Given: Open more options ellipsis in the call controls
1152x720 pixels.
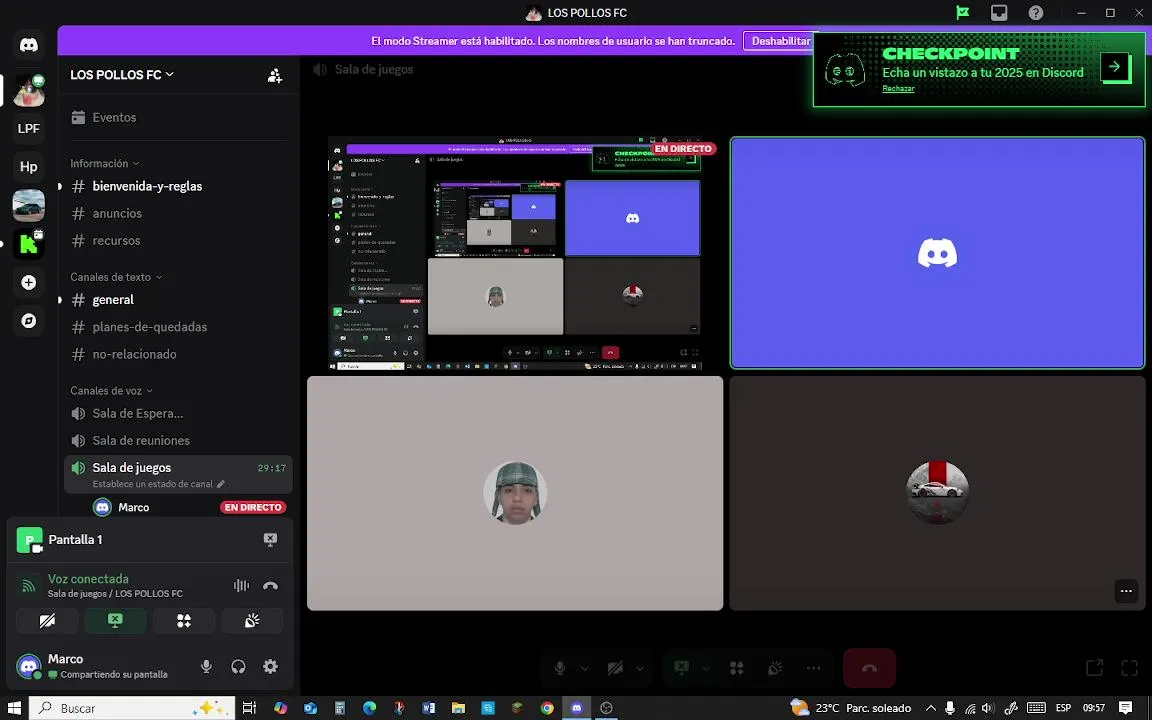Looking at the screenshot, I should point(813,668).
